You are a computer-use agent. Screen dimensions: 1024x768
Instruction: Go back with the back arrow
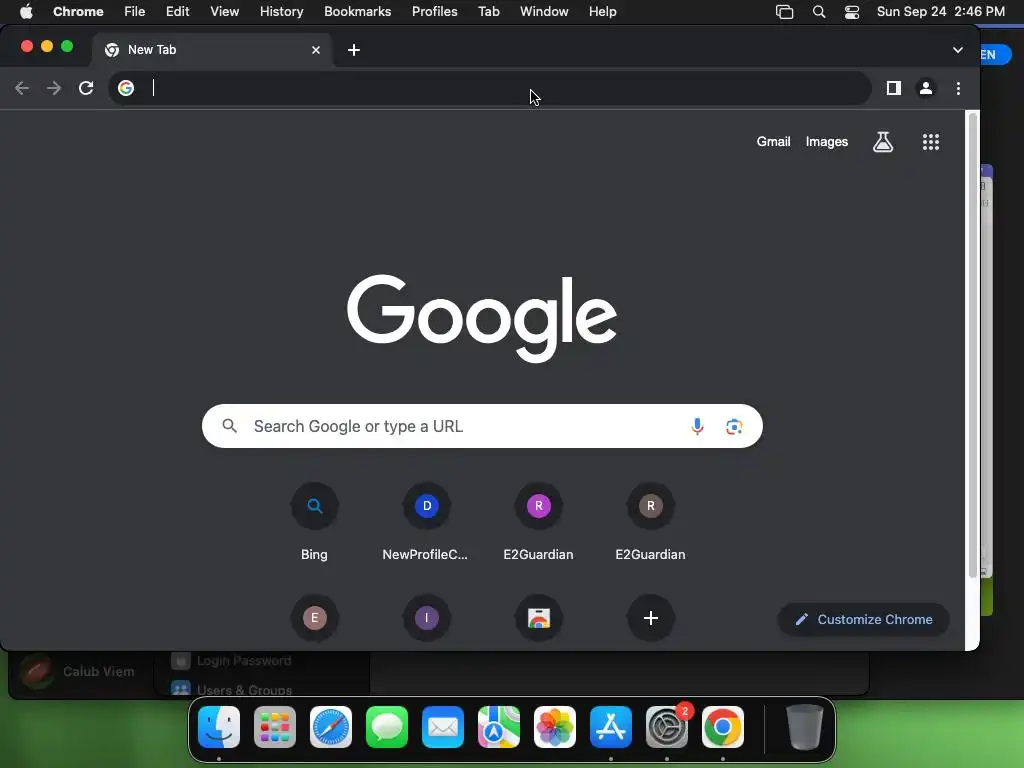click(x=22, y=88)
